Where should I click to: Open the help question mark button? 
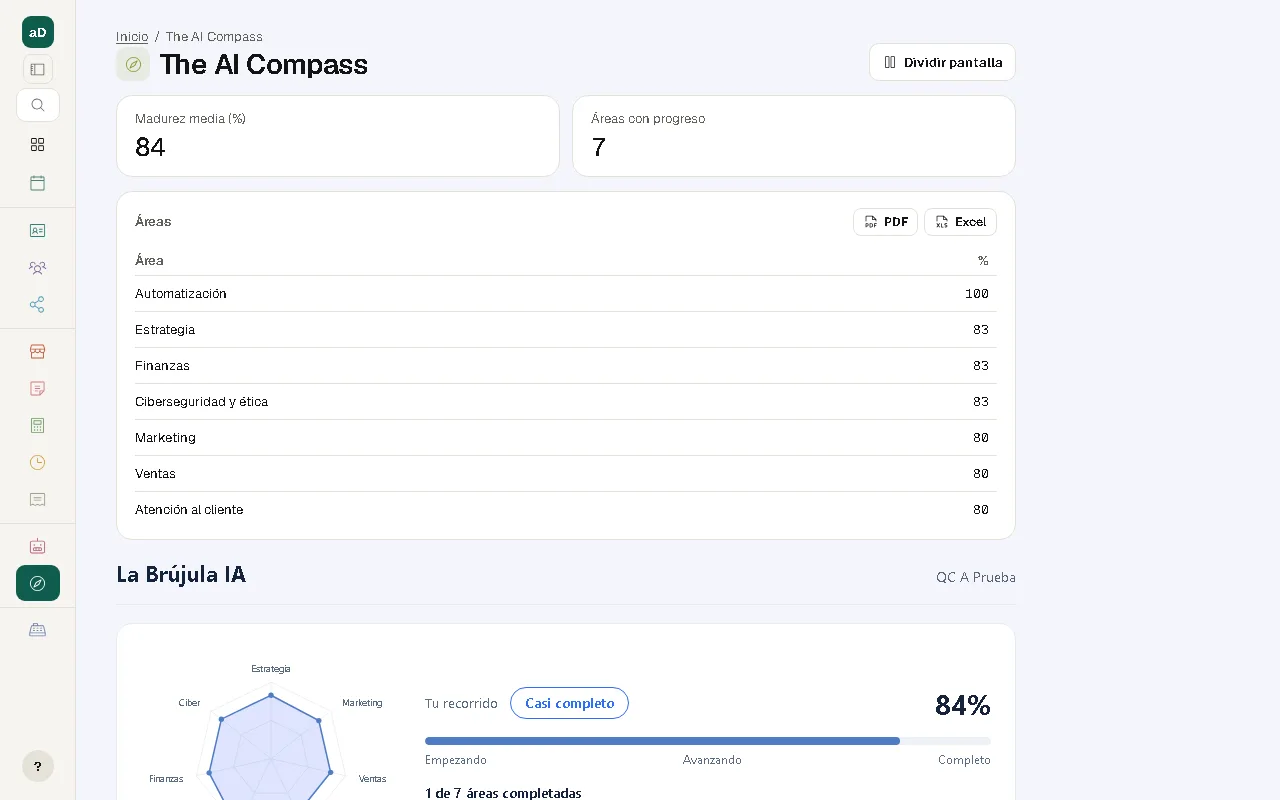pos(38,767)
